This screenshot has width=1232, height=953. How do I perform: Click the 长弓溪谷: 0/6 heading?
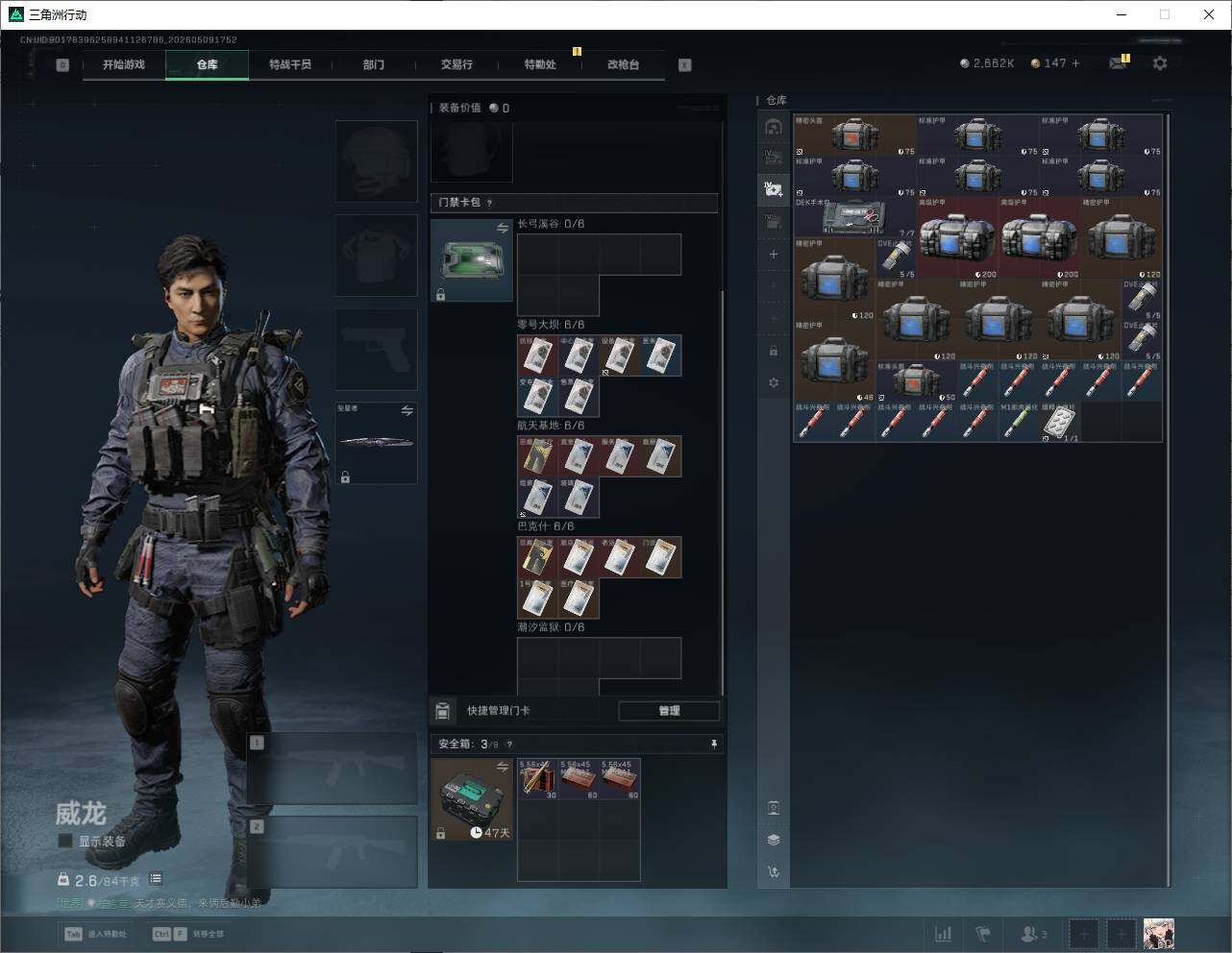(x=551, y=224)
